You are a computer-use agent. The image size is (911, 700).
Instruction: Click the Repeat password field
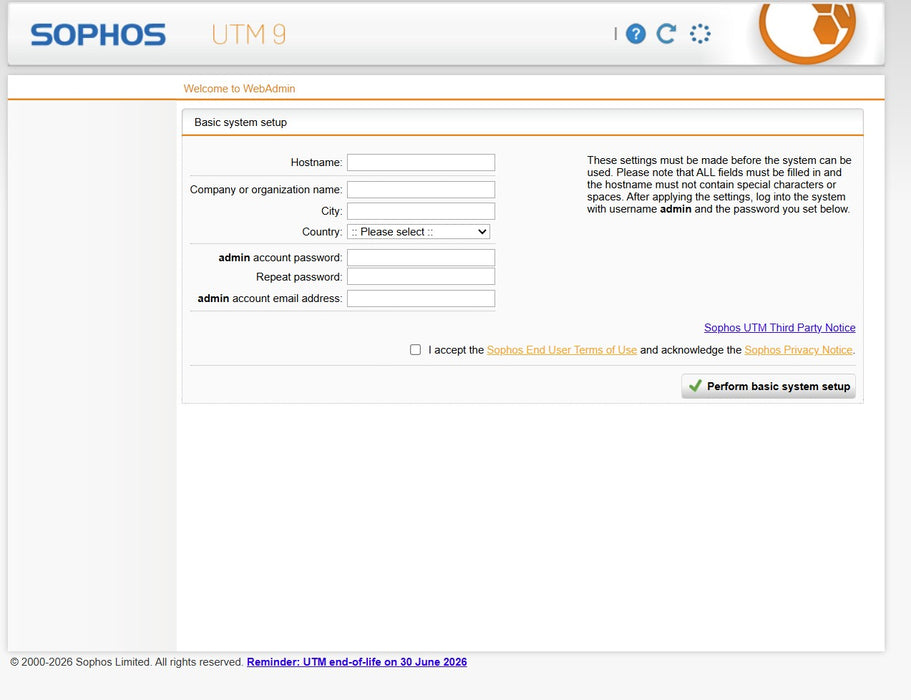(421, 277)
